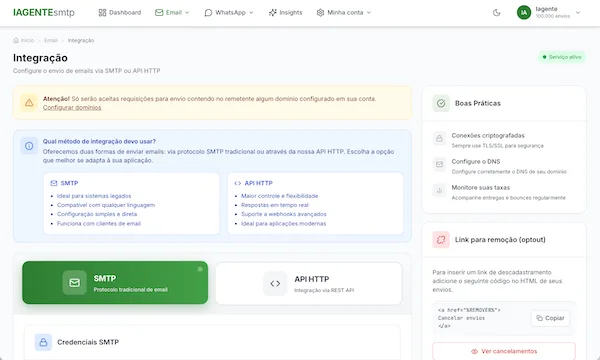Open the Insights menu item
This screenshot has width=600, height=360.
tap(285, 13)
